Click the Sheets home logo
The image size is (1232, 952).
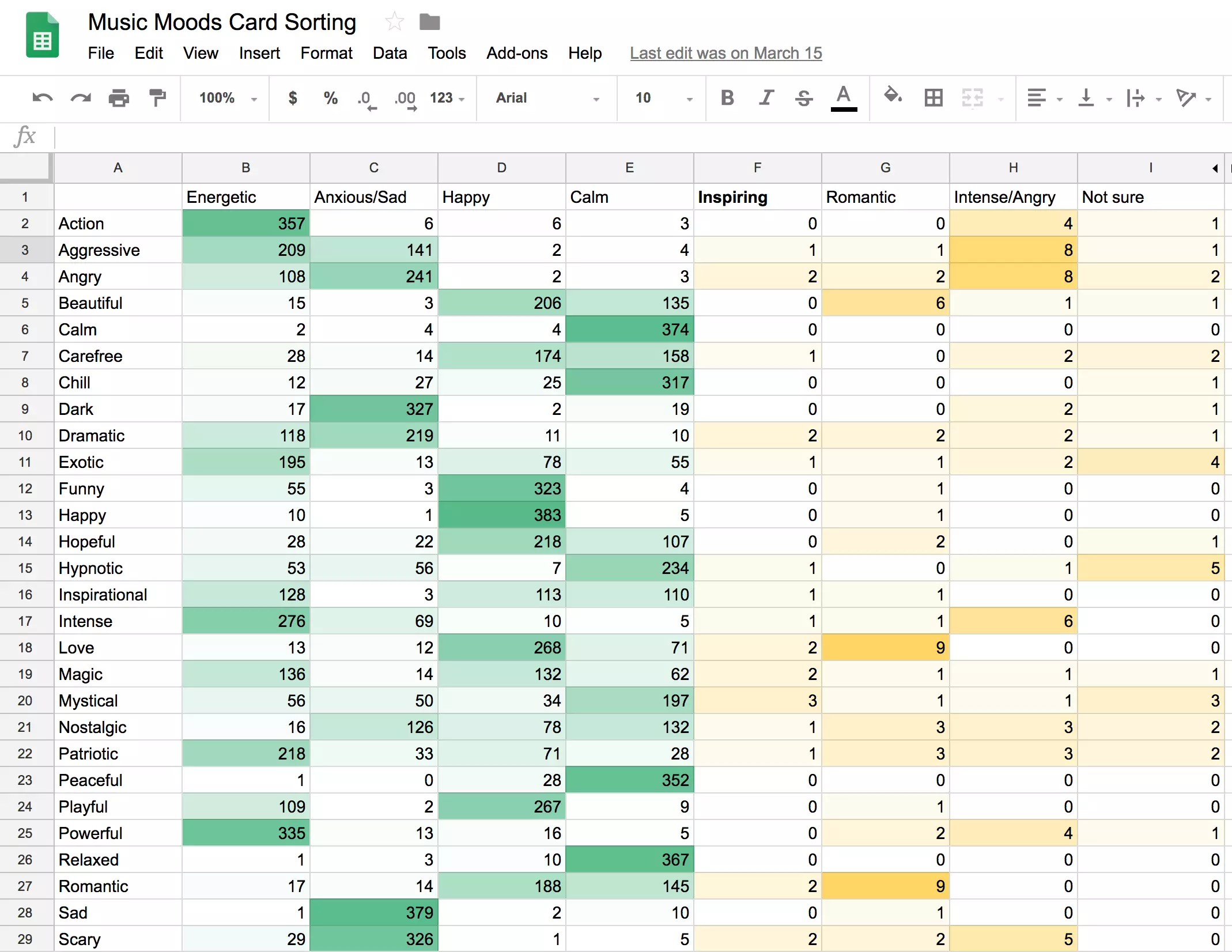43,36
